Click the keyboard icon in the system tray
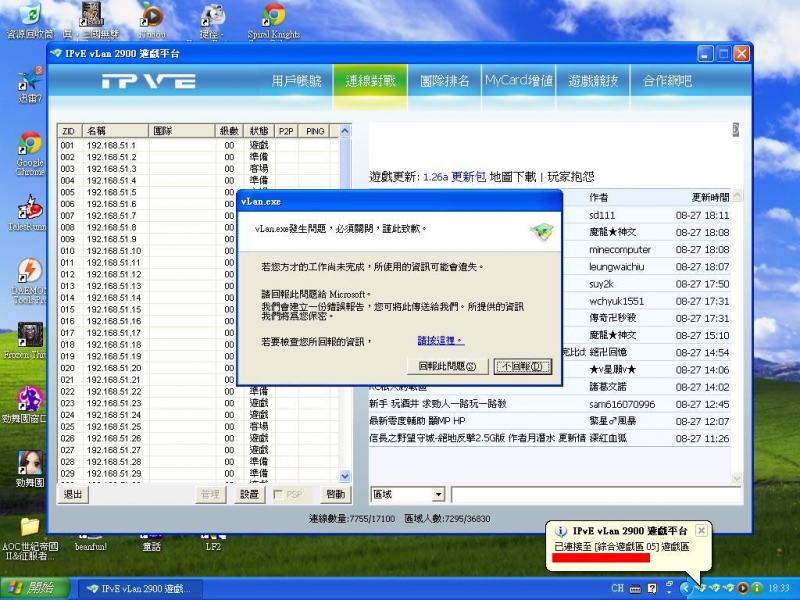The width and height of the screenshot is (800, 600). tap(634, 588)
